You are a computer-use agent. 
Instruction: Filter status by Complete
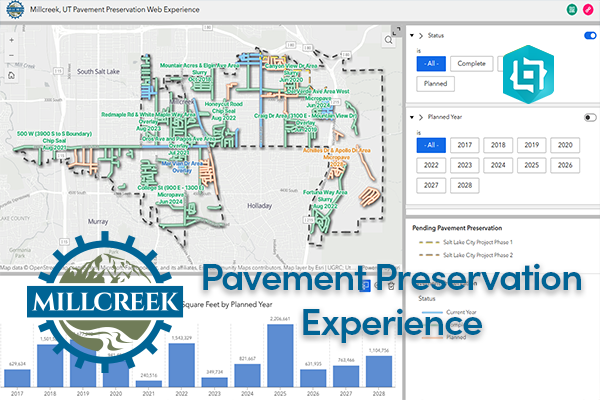[x=471, y=64]
